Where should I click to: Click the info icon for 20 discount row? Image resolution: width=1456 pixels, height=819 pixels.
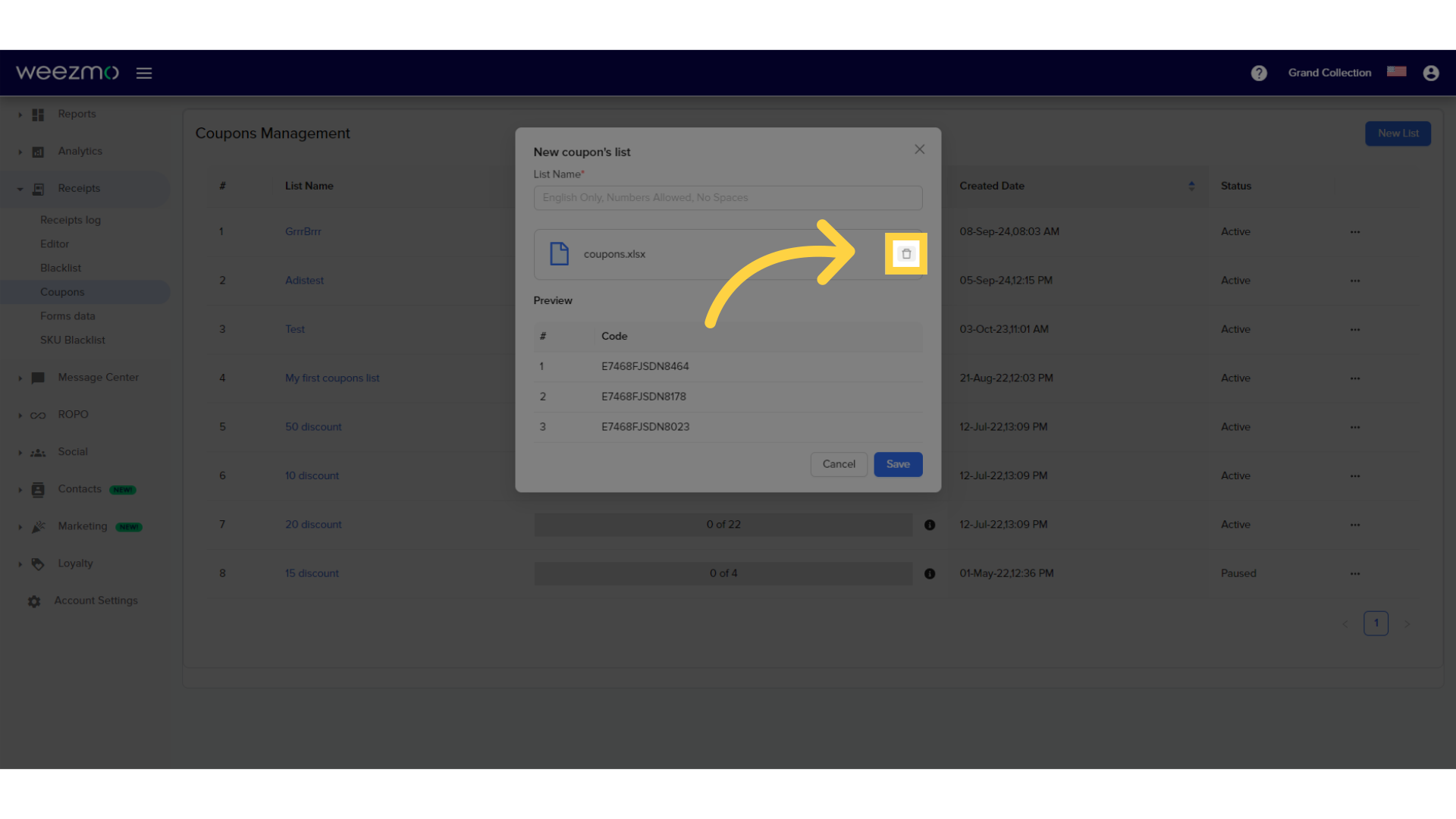(930, 523)
